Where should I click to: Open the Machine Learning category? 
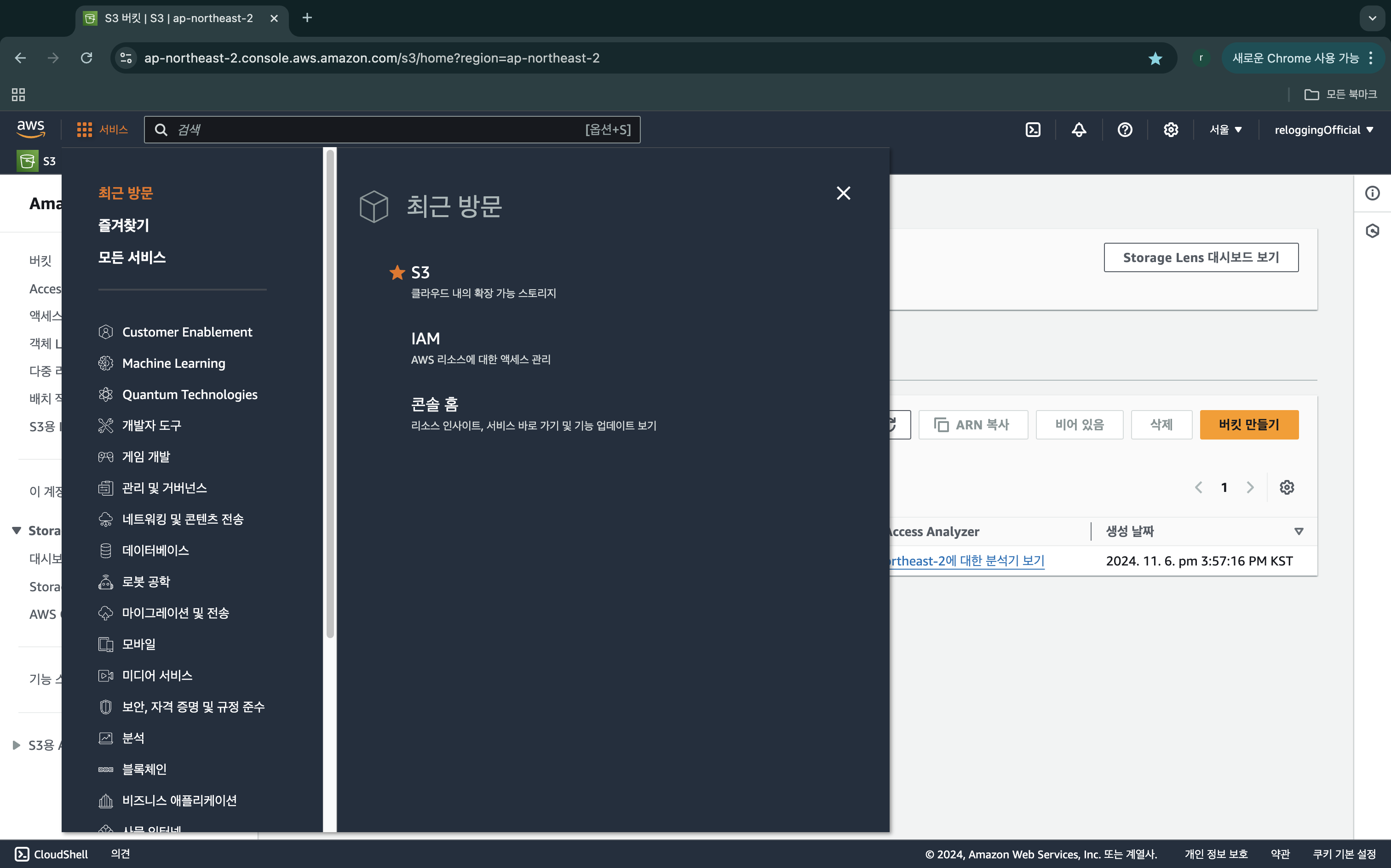click(173, 363)
